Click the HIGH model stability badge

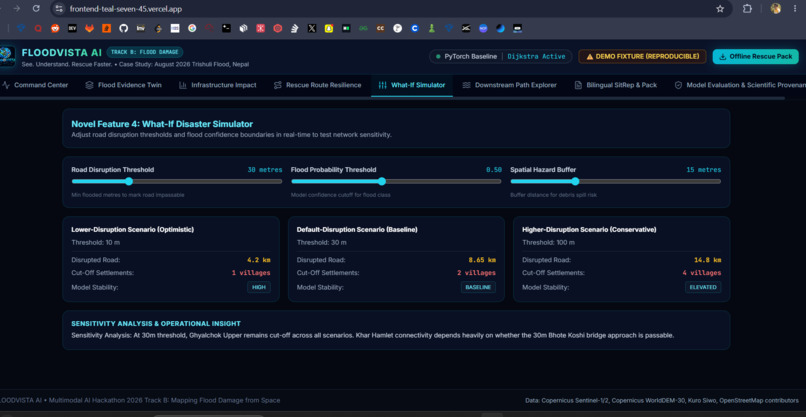(259, 287)
